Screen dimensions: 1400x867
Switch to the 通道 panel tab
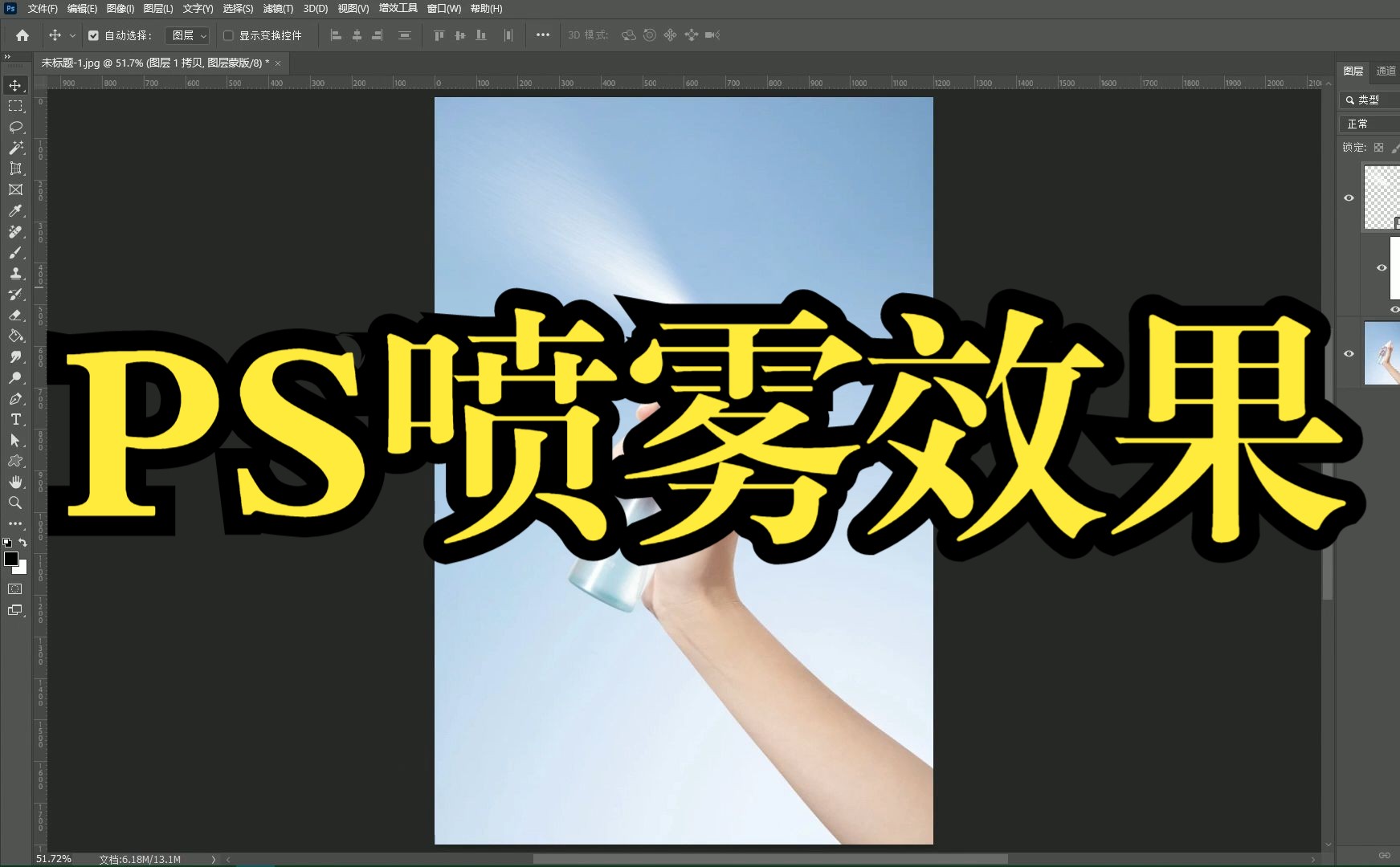coord(1386,71)
